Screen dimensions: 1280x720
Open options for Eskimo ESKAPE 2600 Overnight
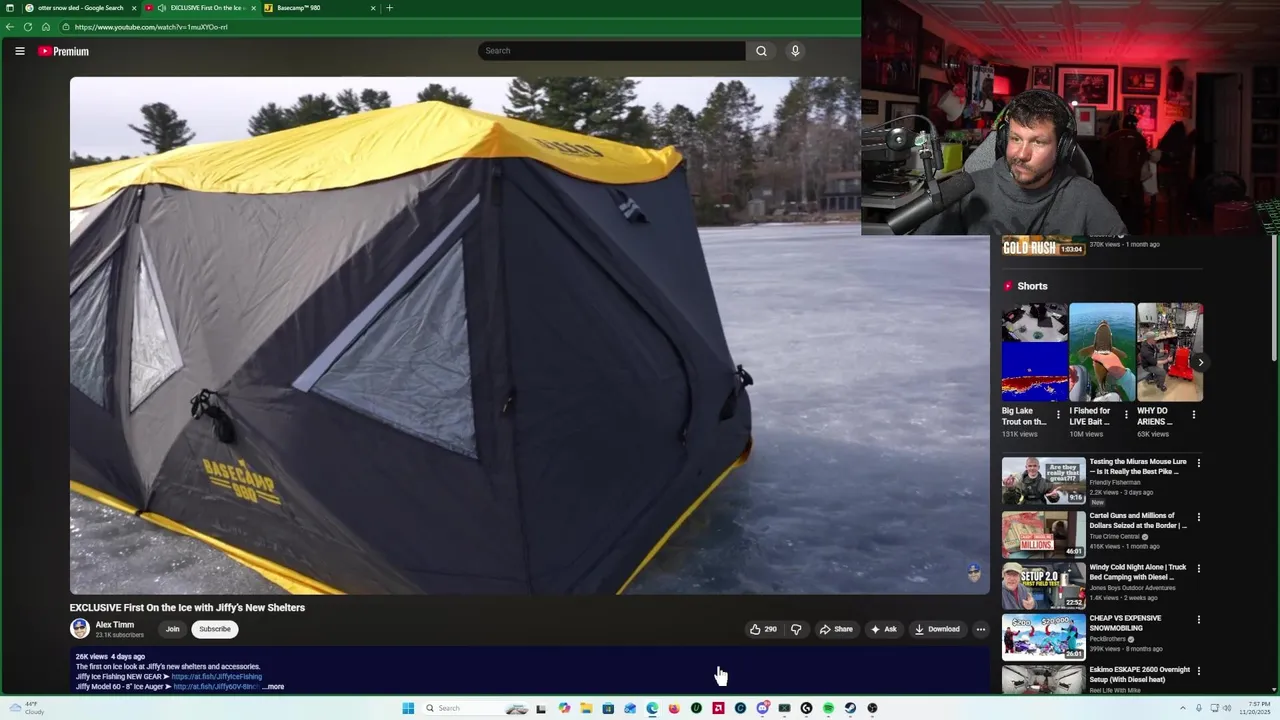tap(1198, 671)
